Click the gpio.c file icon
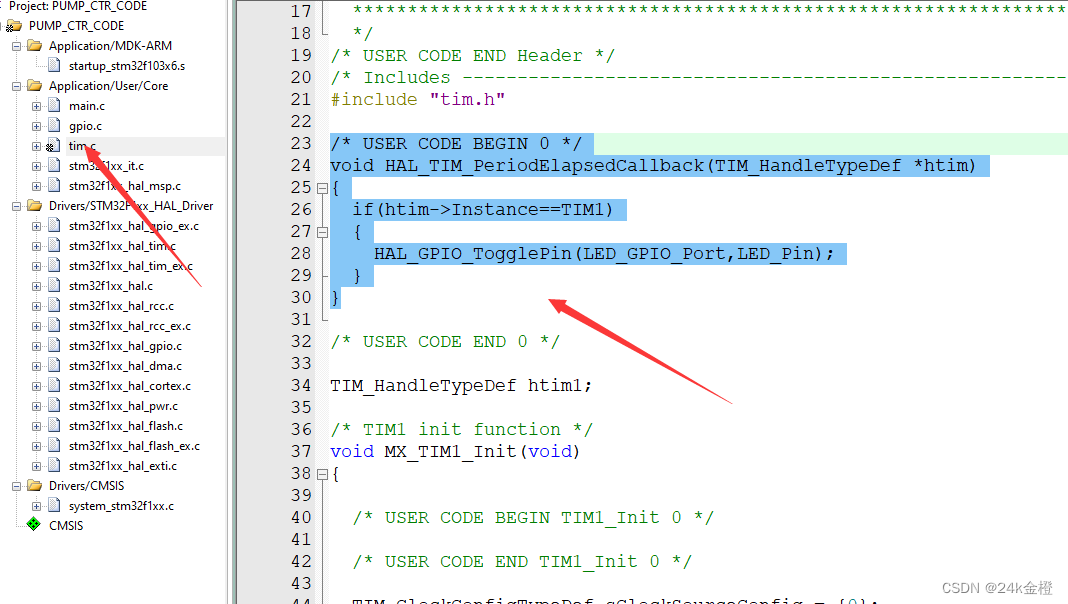The width and height of the screenshot is (1068, 604). click(x=54, y=125)
